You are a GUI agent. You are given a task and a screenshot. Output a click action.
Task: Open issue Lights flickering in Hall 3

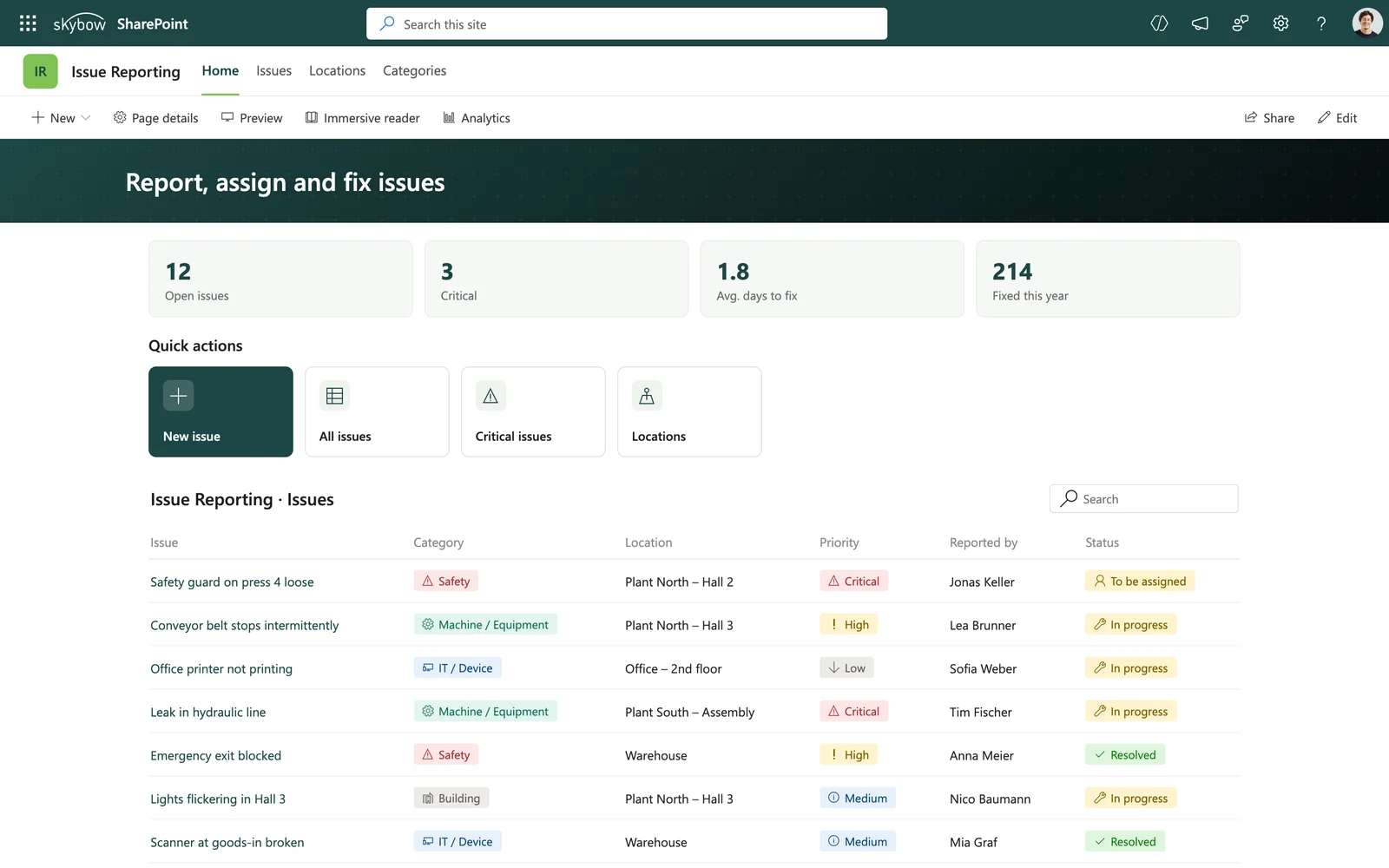pyautogui.click(x=218, y=799)
